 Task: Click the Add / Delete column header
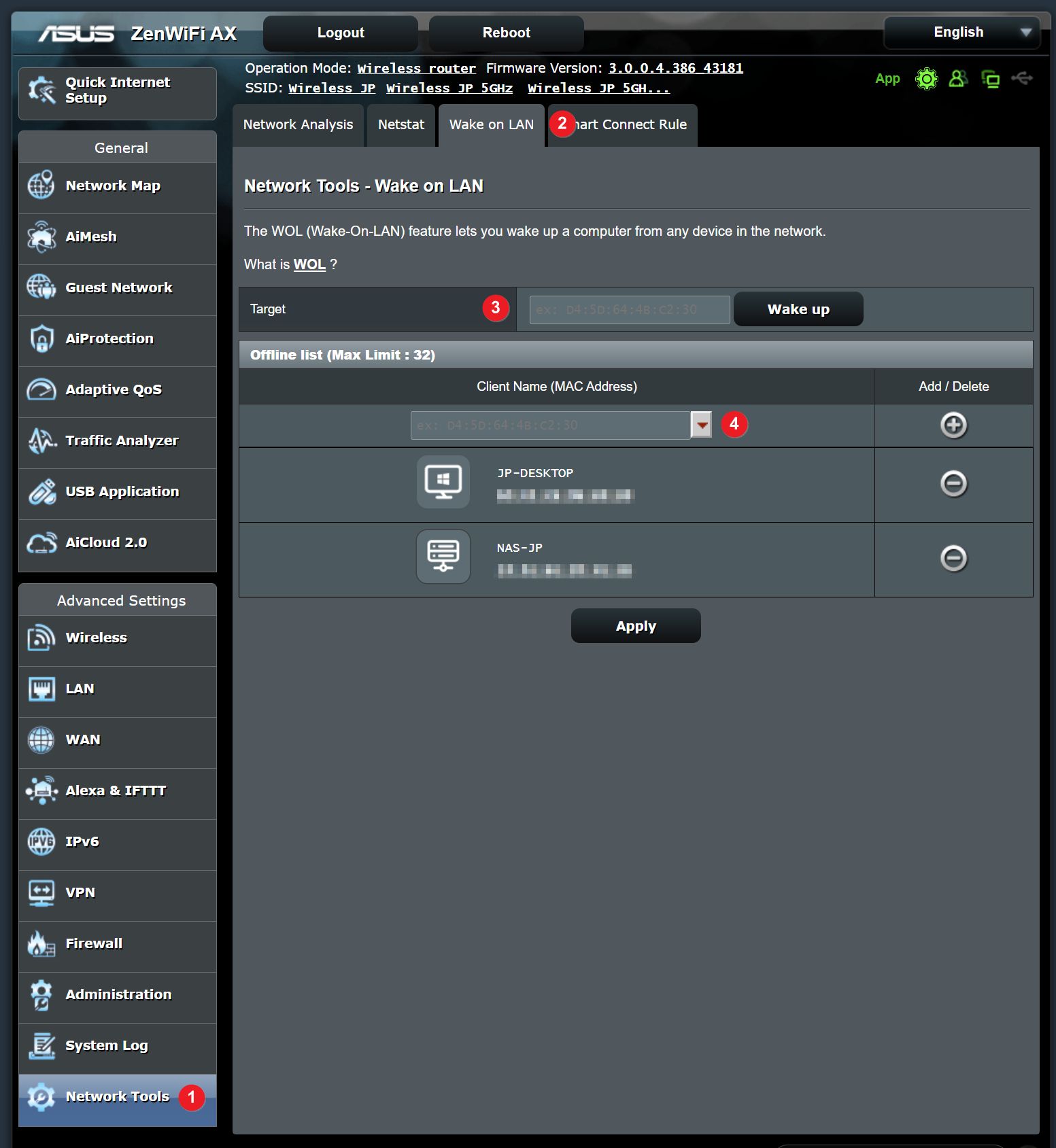pyautogui.click(x=953, y=386)
